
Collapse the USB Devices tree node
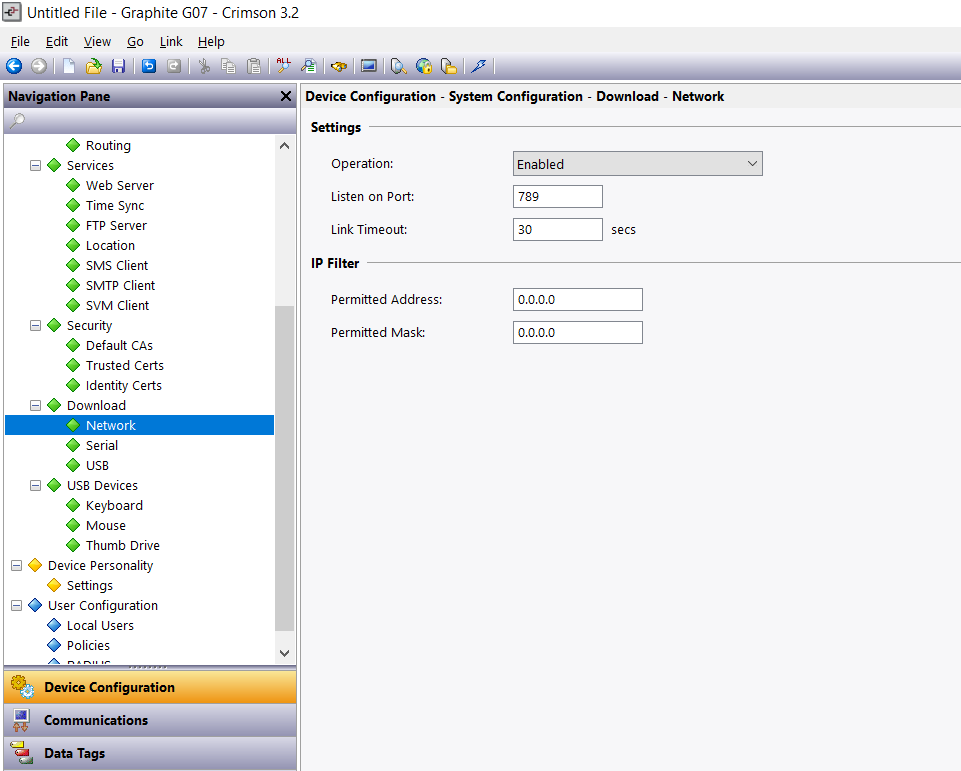click(36, 485)
